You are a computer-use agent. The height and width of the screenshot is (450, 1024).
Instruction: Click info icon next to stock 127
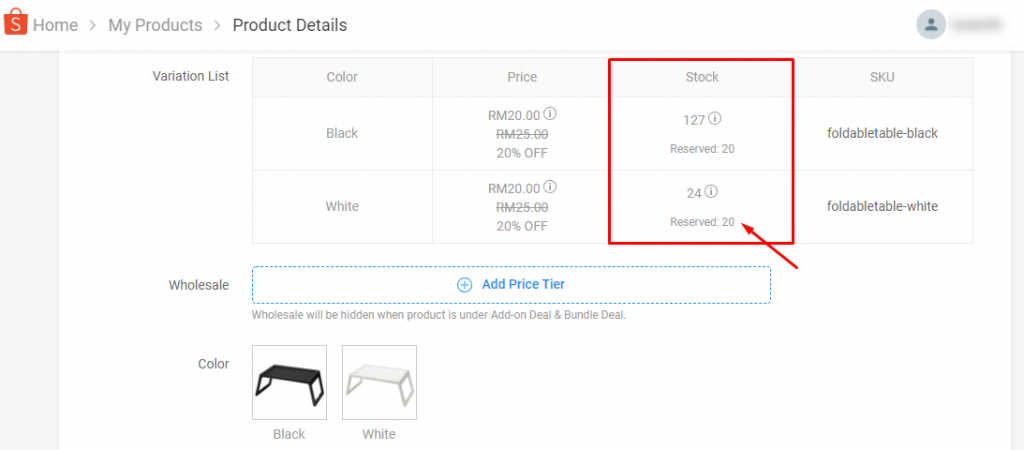[715, 119]
